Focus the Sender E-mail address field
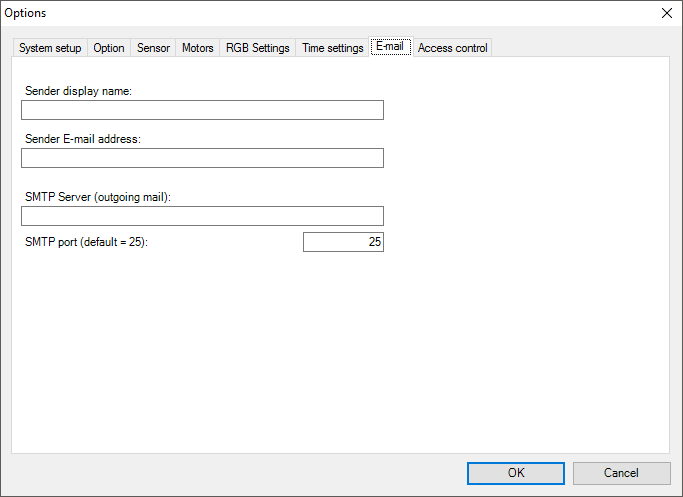 (202, 158)
